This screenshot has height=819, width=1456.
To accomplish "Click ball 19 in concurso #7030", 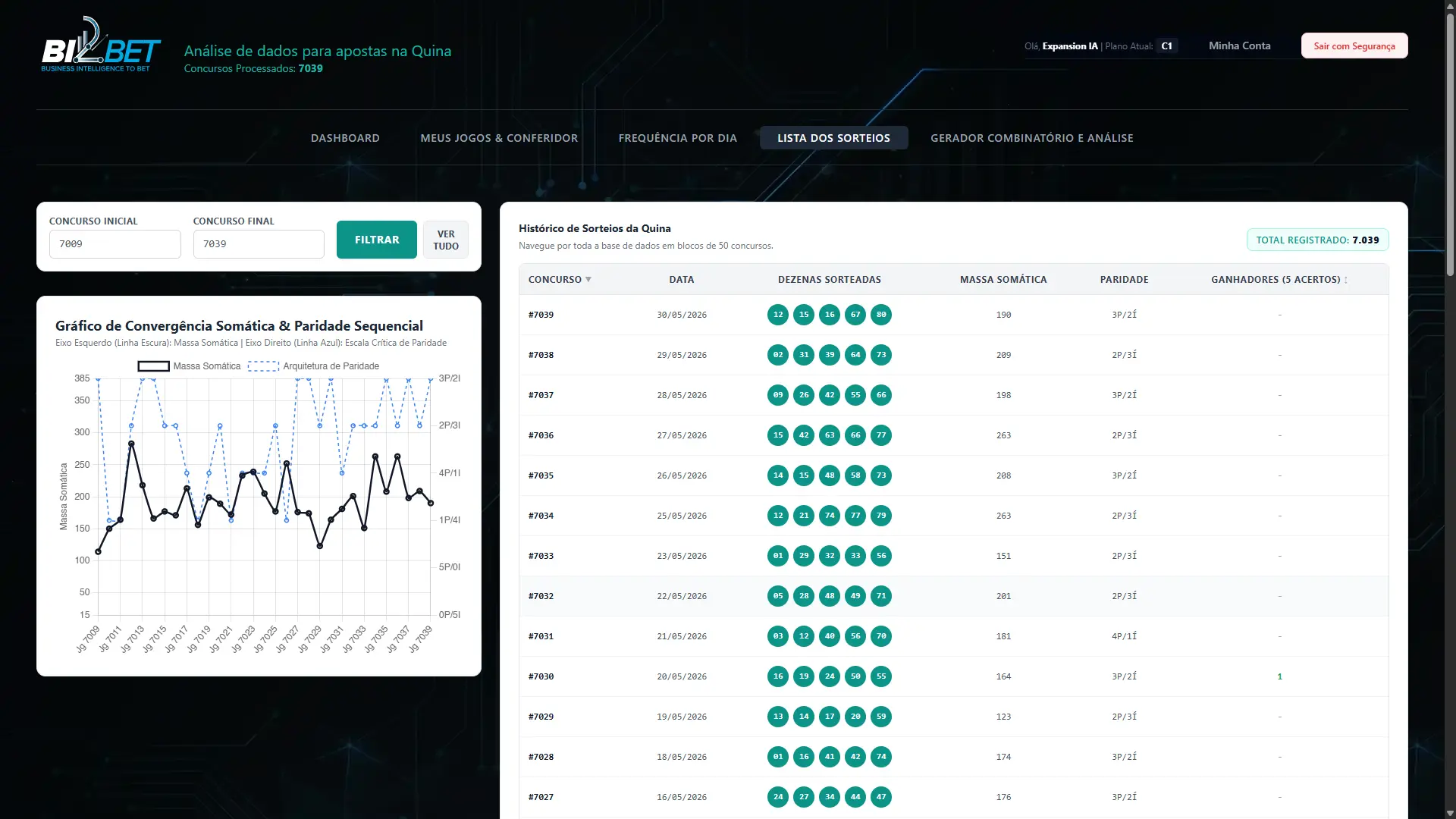I will (804, 676).
